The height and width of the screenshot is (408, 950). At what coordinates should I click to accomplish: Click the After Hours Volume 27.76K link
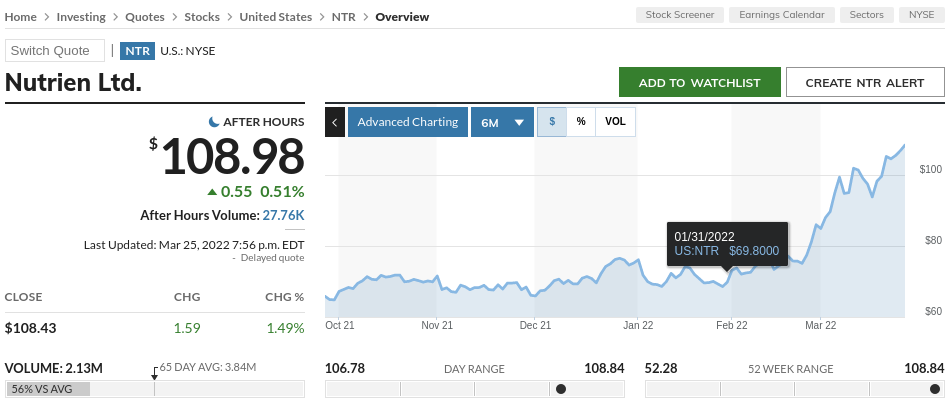(x=283, y=215)
